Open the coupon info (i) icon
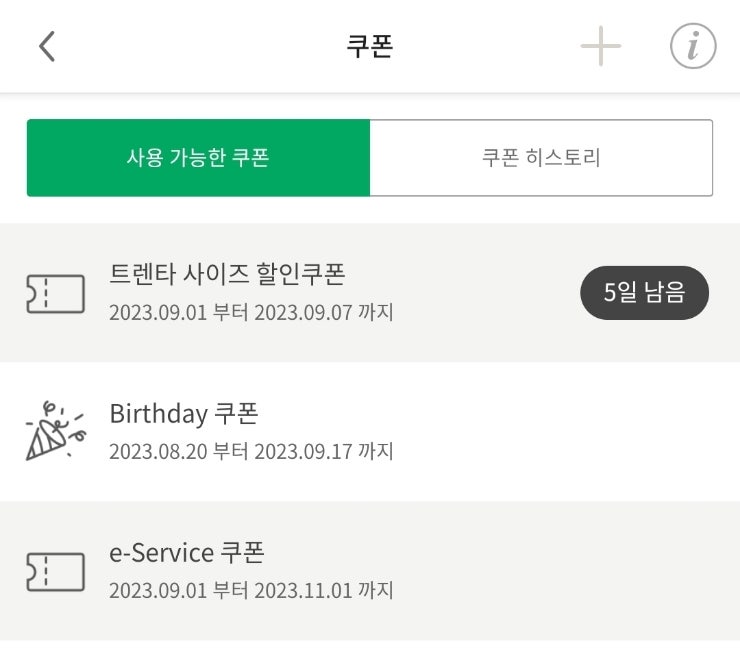 (x=692, y=47)
